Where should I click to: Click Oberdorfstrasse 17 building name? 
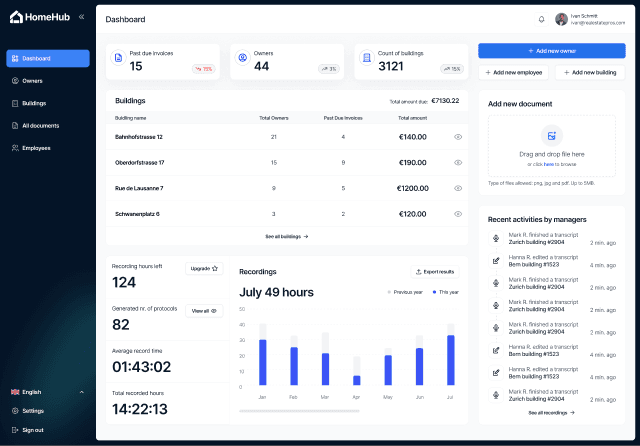pyautogui.click(x=140, y=163)
